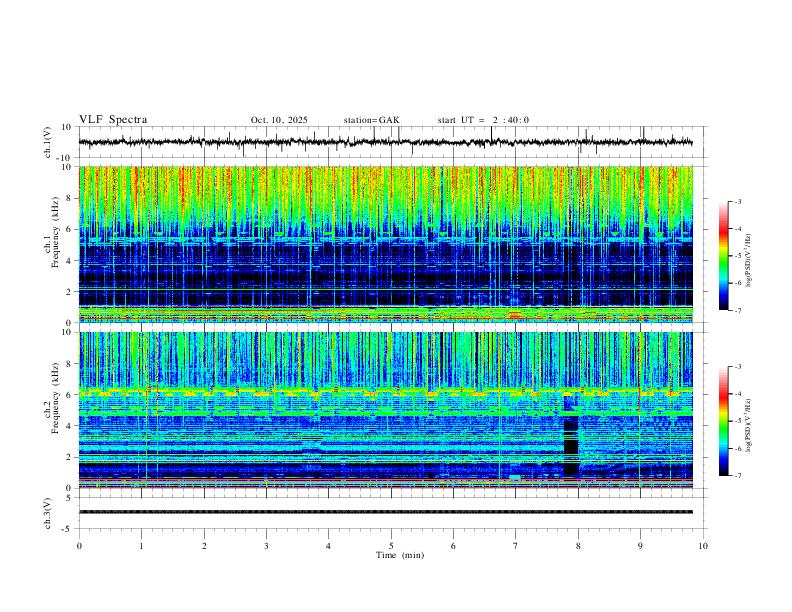
Task: Click the "3" tick on the time axis
Action: click(266, 546)
